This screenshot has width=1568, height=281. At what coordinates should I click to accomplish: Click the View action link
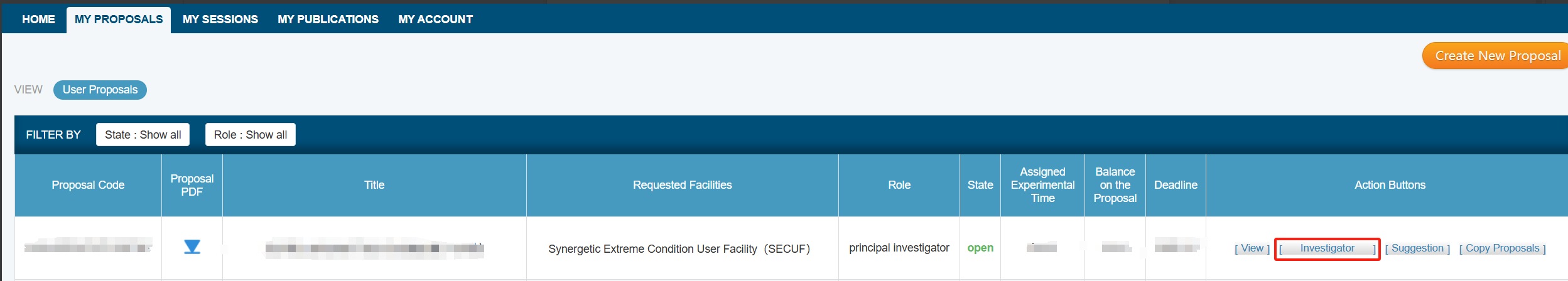1252,248
